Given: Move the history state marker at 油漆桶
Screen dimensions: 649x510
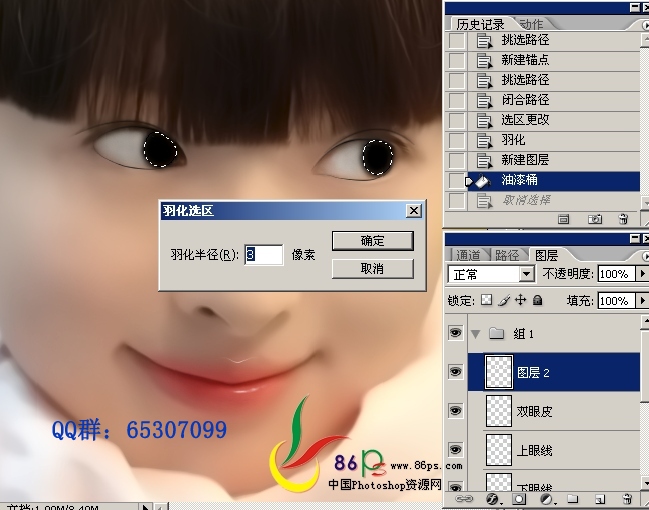Looking at the screenshot, I should point(469,181).
